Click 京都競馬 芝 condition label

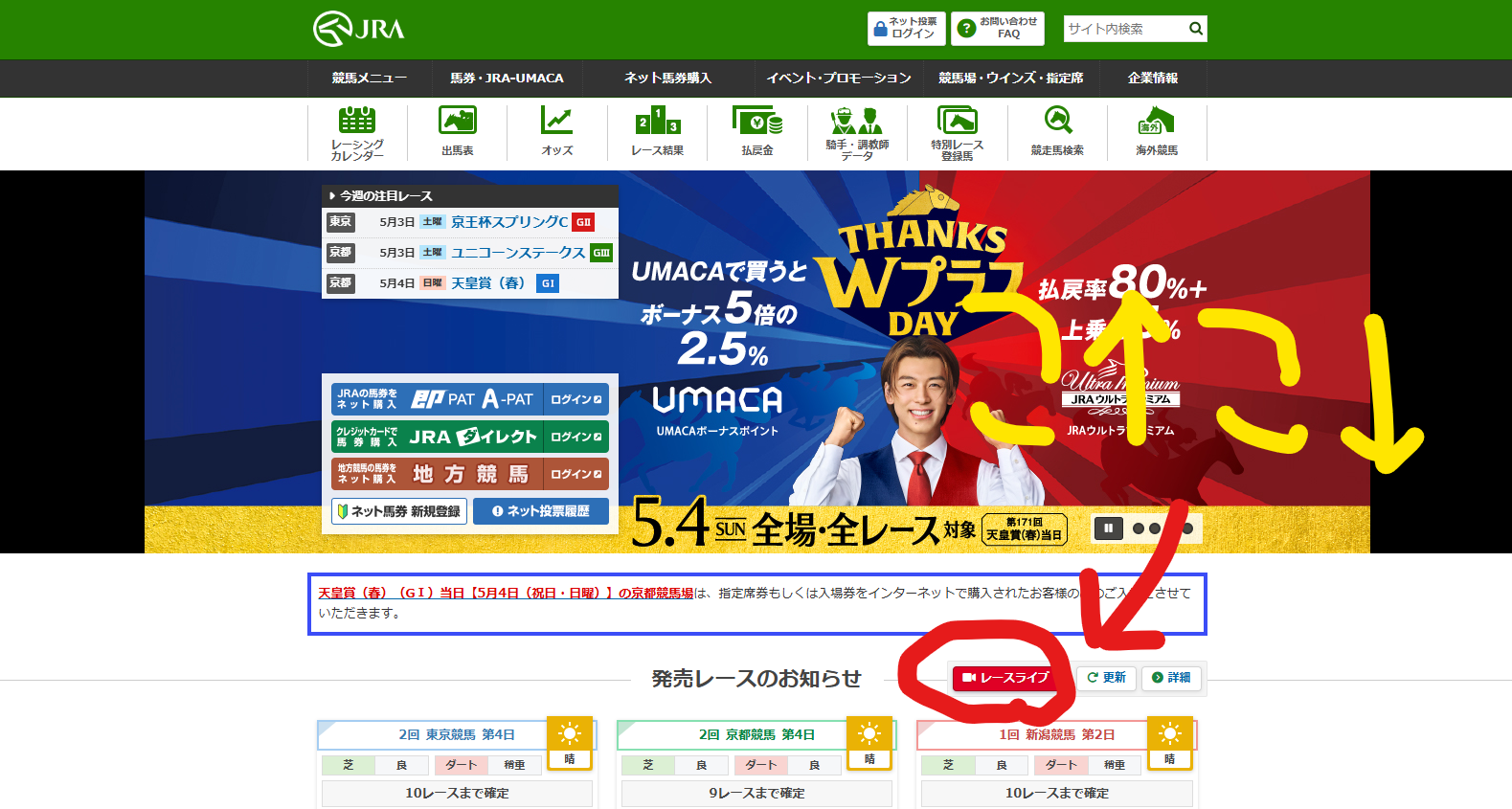tap(648, 765)
